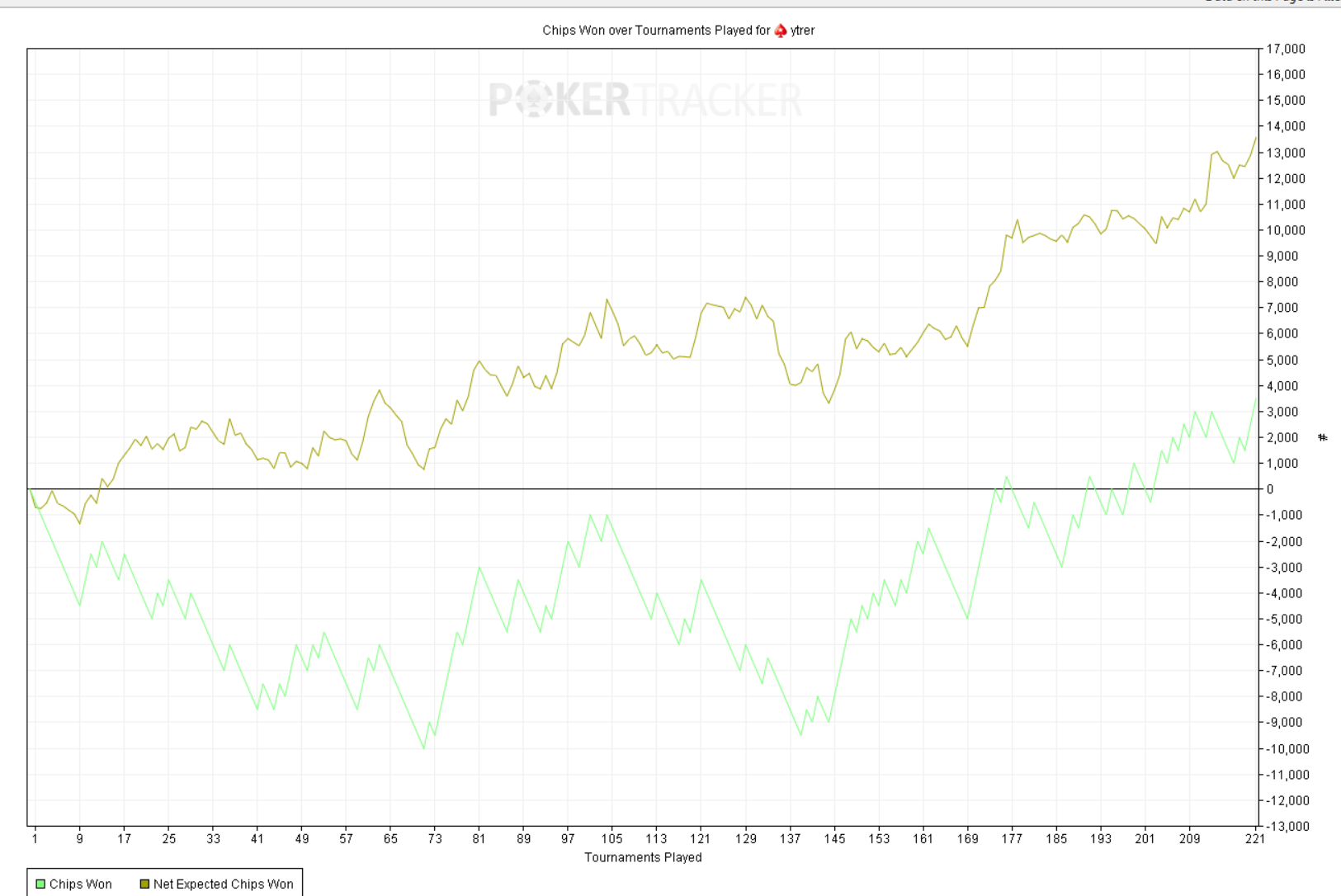
Task: Click x-axis tick label "193"
Action: coord(1101,839)
